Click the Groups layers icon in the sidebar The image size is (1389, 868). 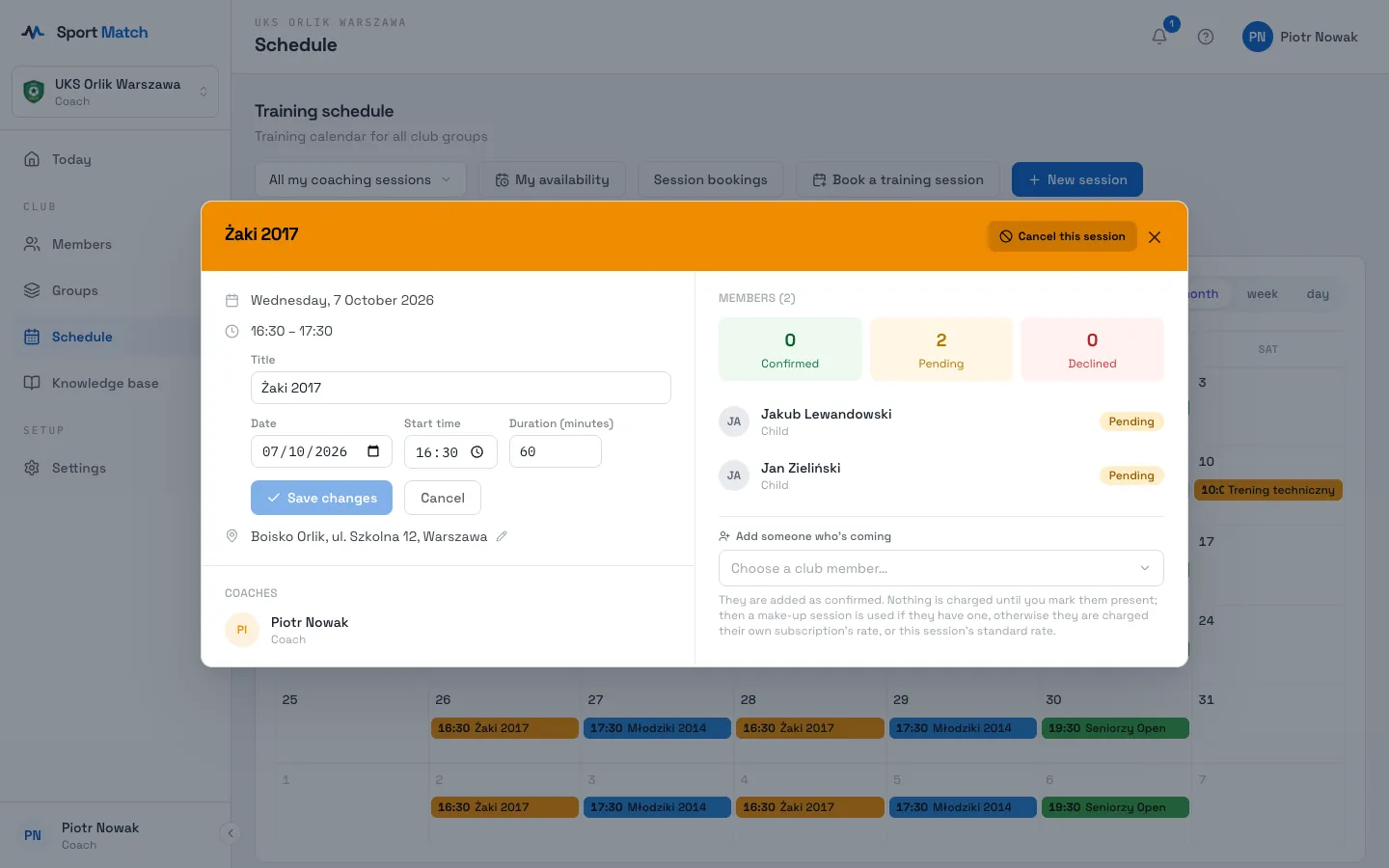click(32, 290)
